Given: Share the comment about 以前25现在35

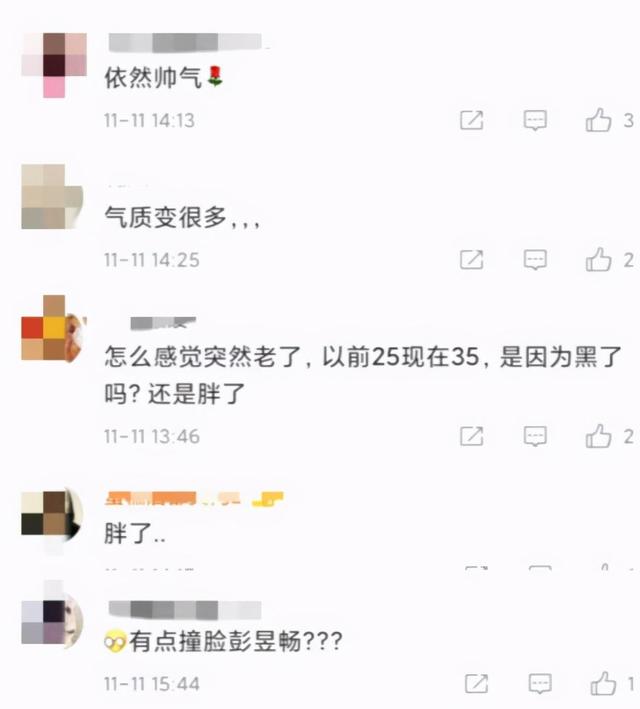Looking at the screenshot, I should pos(472,436).
